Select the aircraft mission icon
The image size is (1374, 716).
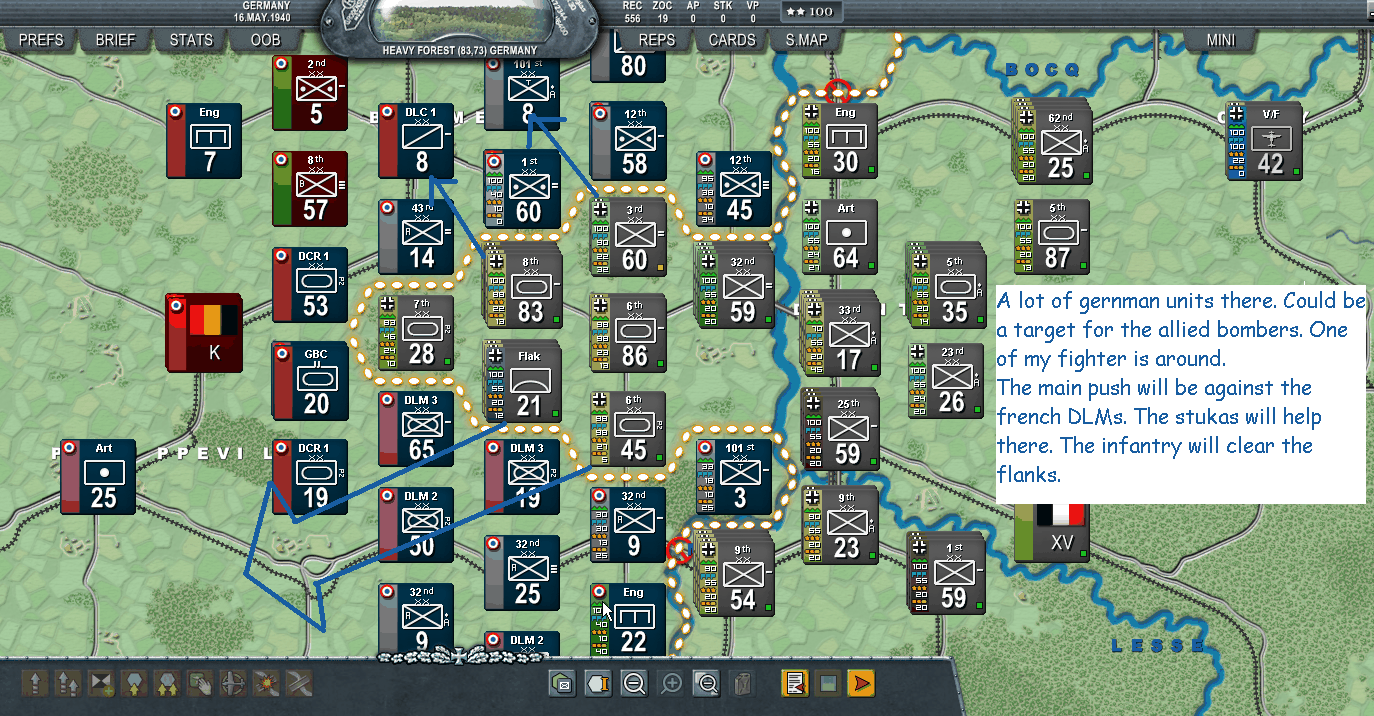point(234,684)
